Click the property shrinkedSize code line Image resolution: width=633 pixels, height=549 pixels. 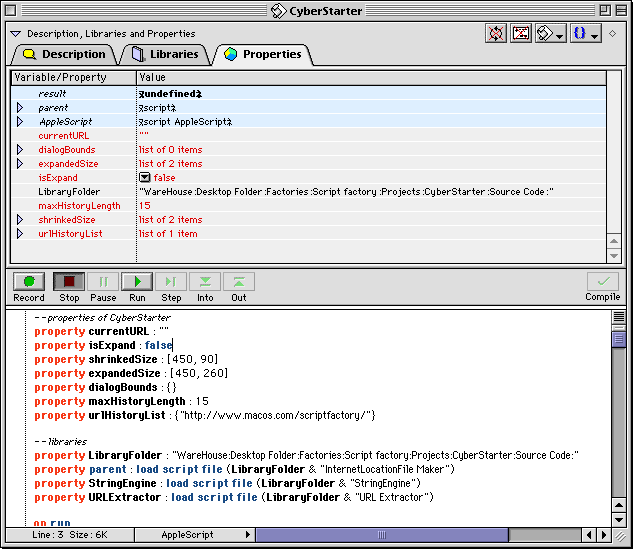[126, 359]
